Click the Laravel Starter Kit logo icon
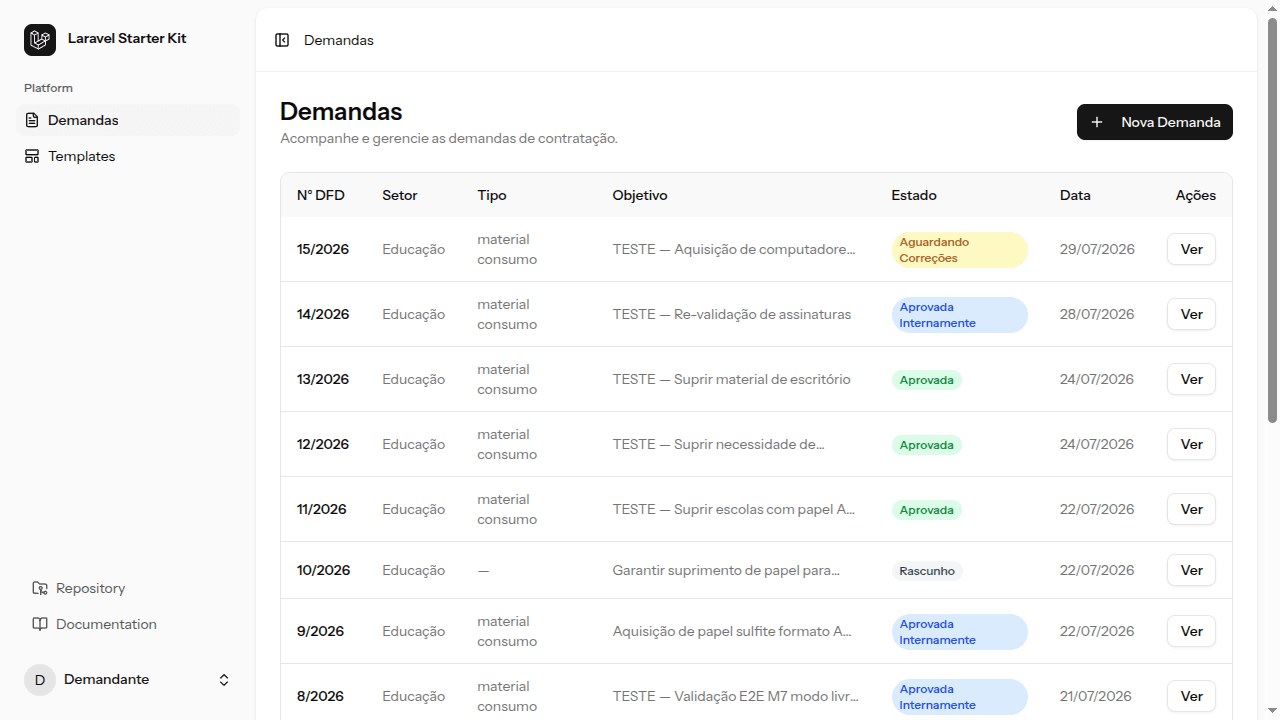The image size is (1280, 720). (40, 40)
